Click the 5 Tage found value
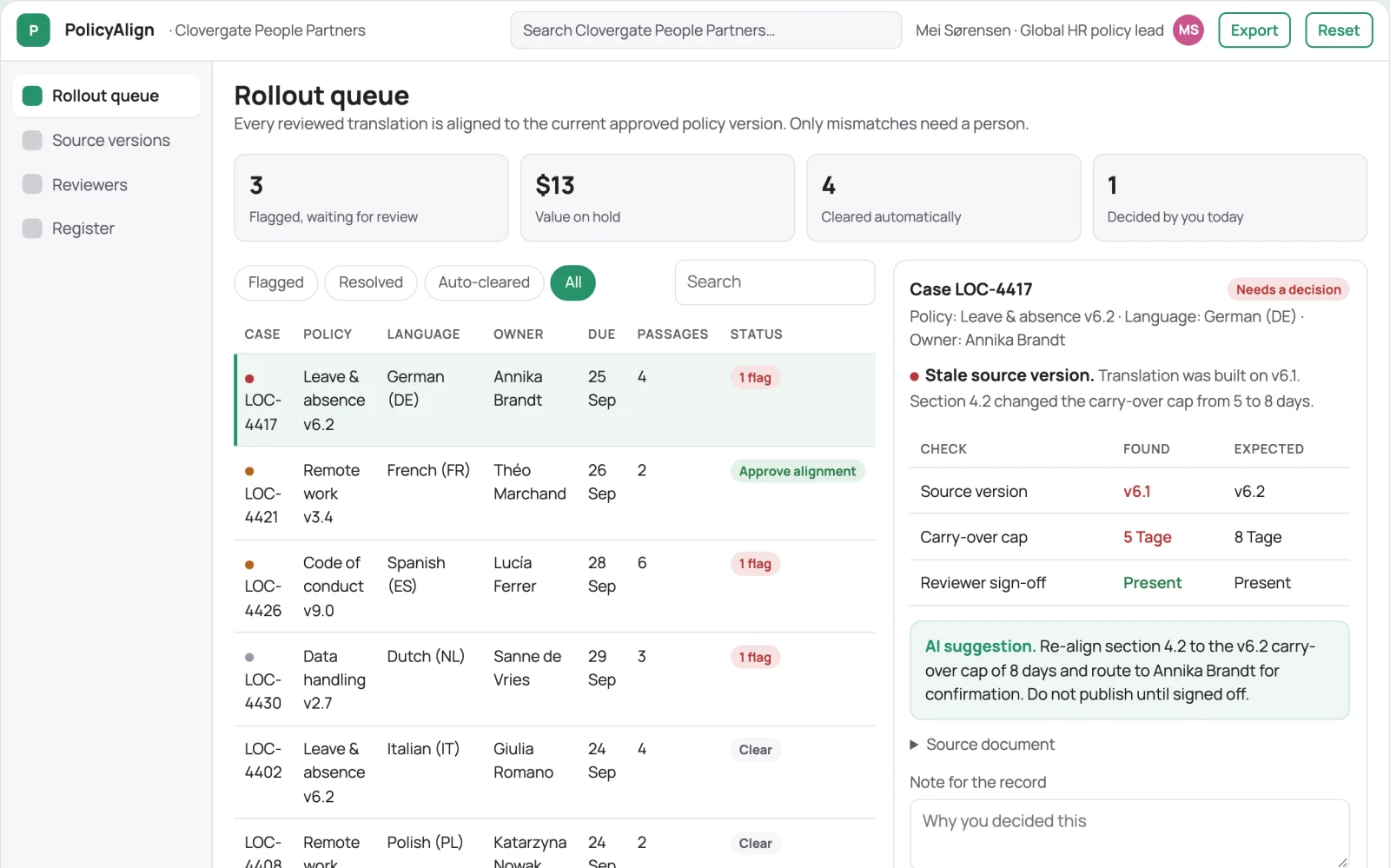 1147,538
